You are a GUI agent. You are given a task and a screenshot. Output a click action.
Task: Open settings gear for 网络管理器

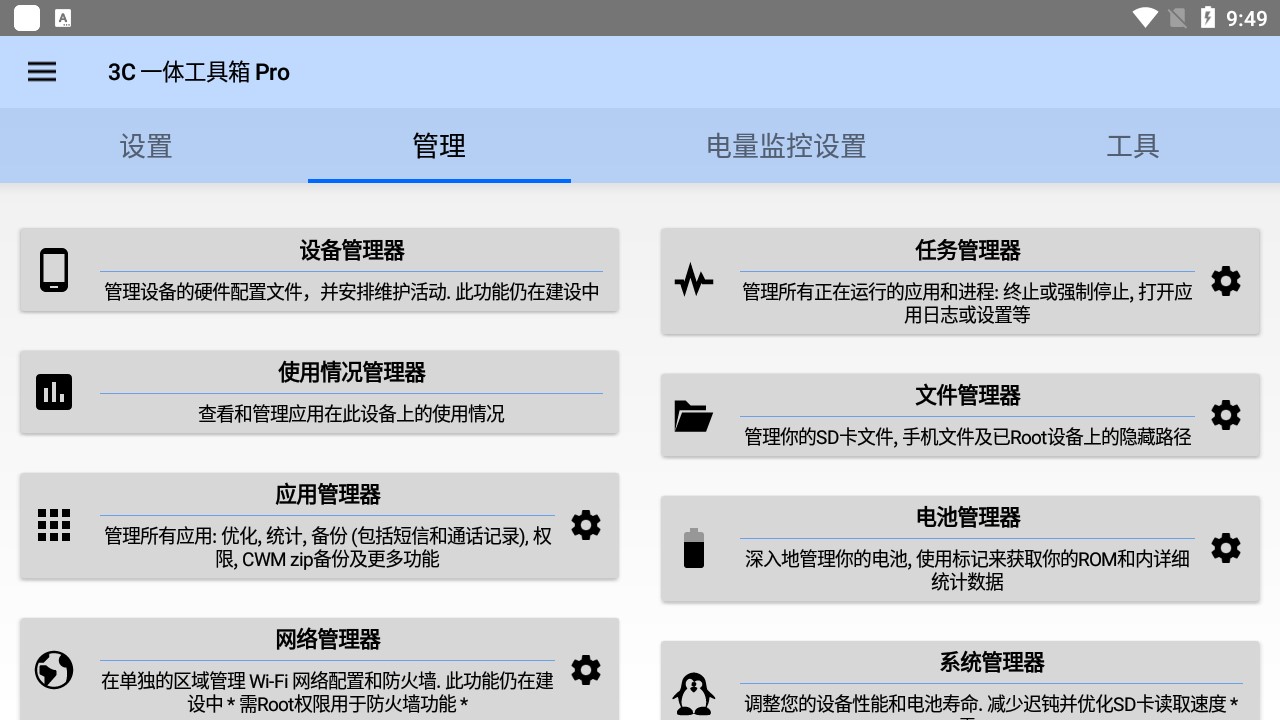tap(586, 670)
